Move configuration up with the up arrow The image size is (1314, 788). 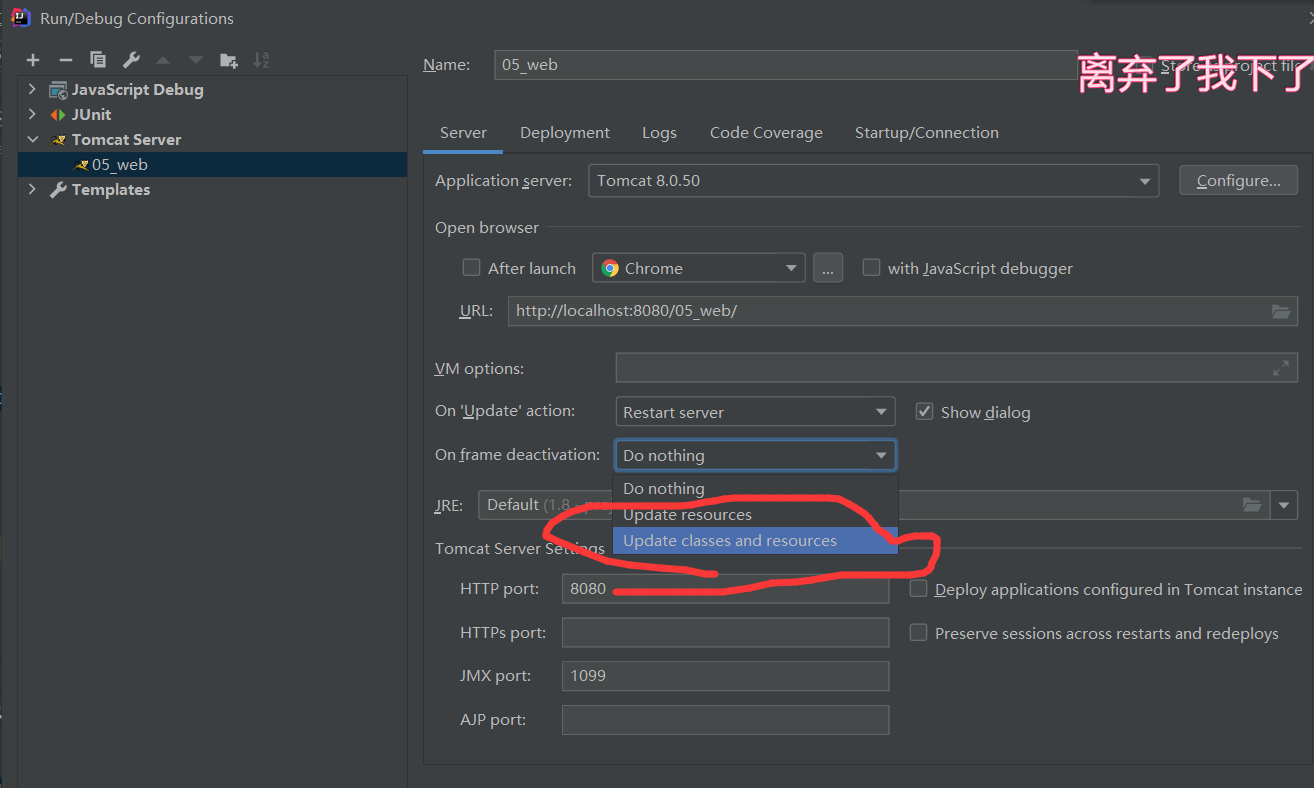[163, 60]
